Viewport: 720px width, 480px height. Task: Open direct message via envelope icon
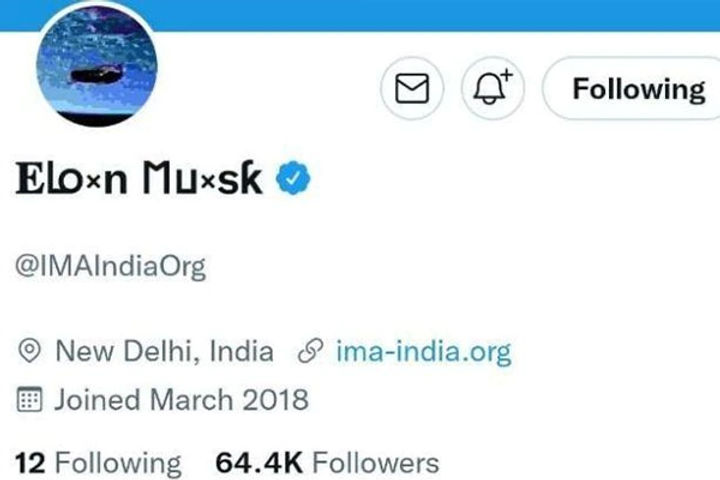point(413,89)
